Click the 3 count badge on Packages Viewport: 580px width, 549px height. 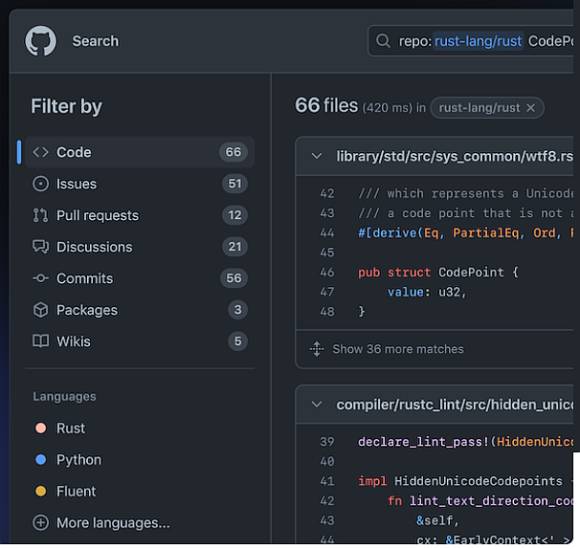coord(237,310)
